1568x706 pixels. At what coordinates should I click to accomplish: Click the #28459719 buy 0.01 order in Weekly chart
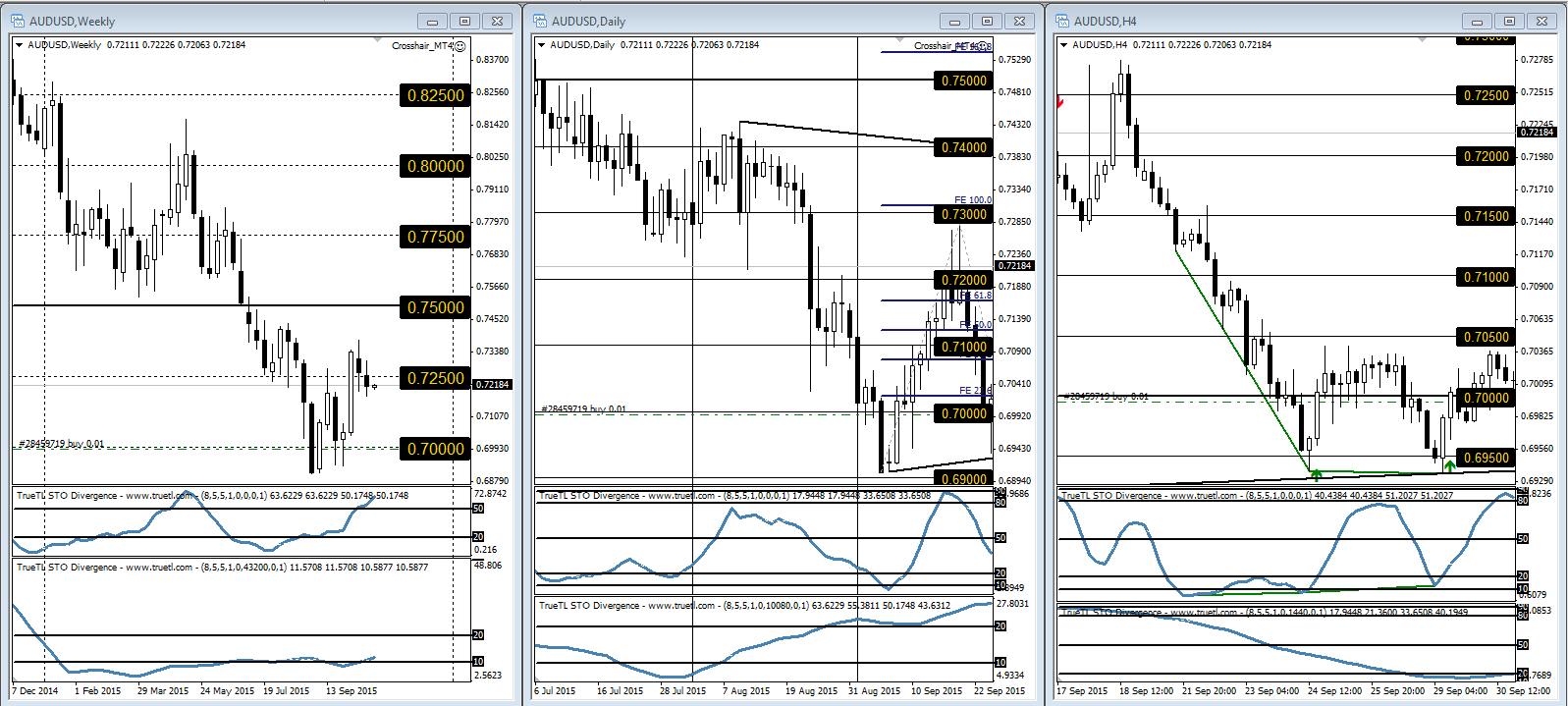point(61,444)
